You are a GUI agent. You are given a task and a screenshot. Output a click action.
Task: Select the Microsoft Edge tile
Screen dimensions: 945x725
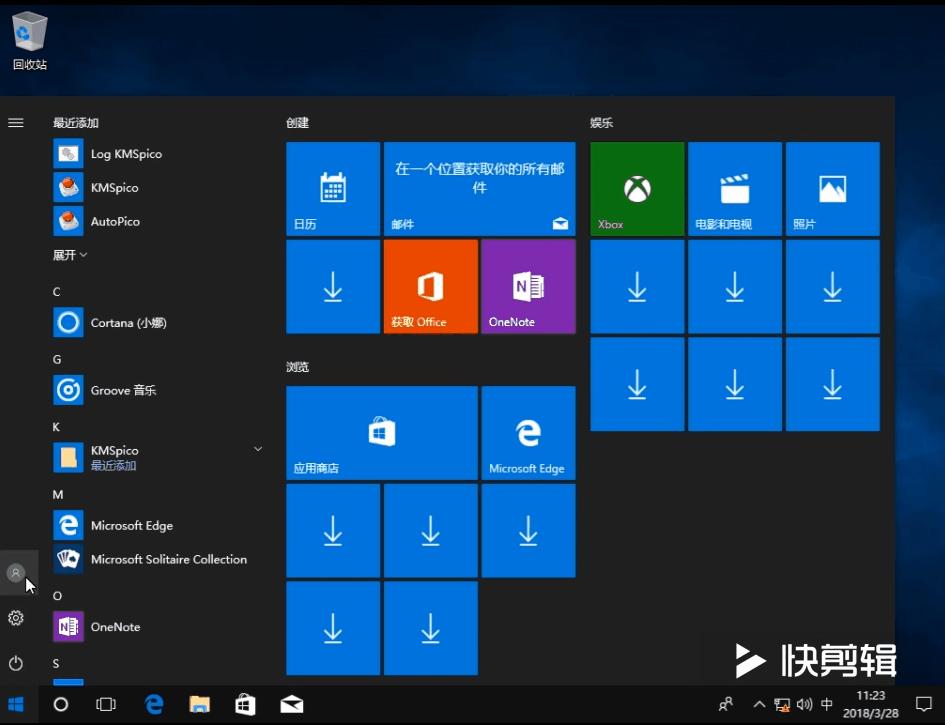[528, 432]
